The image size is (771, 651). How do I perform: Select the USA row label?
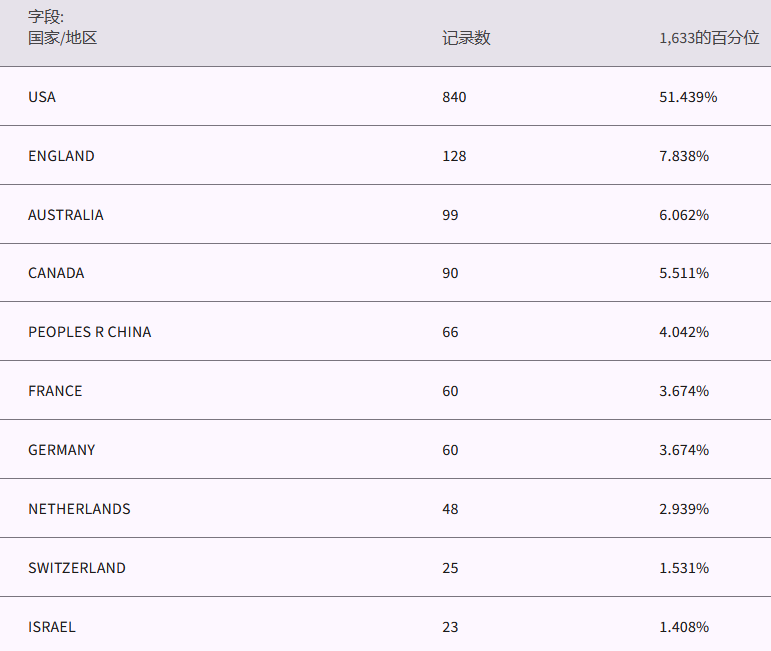(42, 97)
